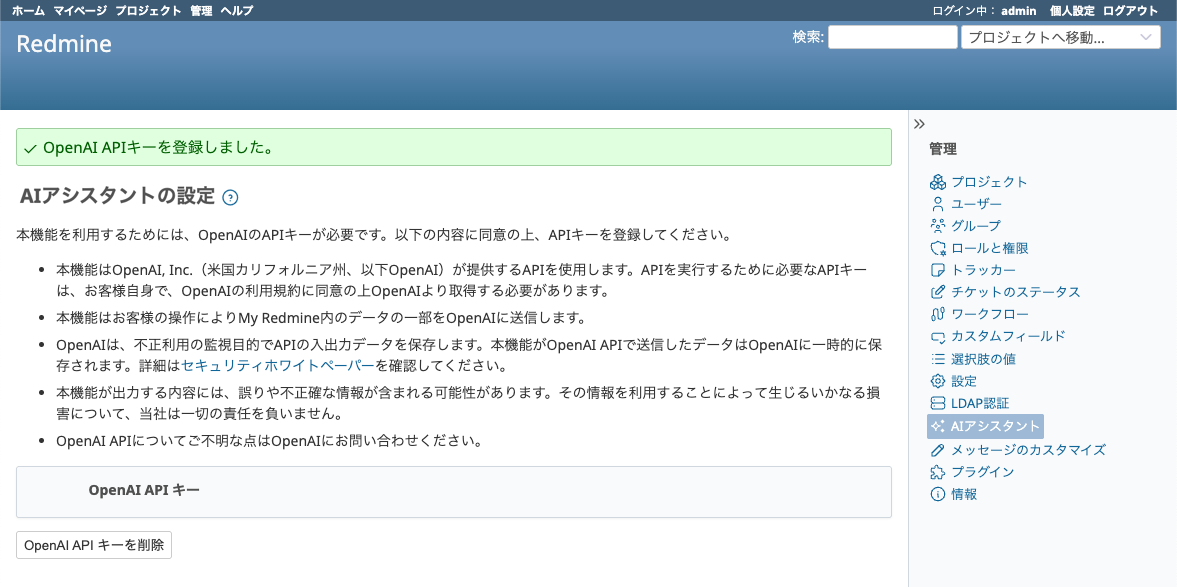Open the ユーザー admin link

tap(977, 203)
